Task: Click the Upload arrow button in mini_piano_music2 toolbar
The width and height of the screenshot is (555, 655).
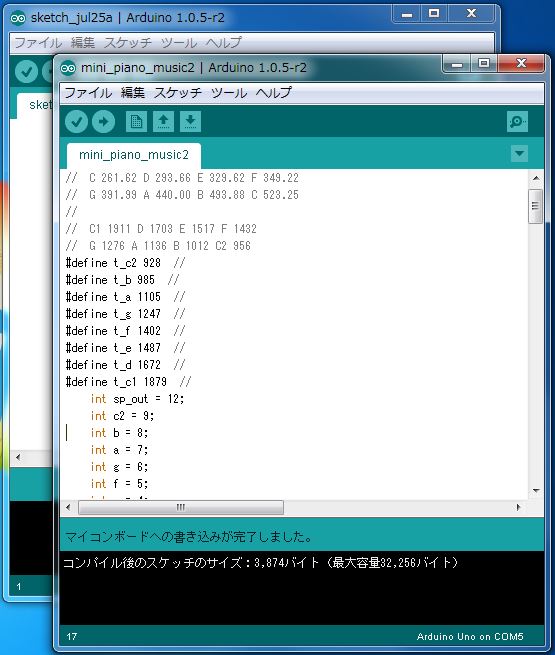Action: click(x=104, y=122)
